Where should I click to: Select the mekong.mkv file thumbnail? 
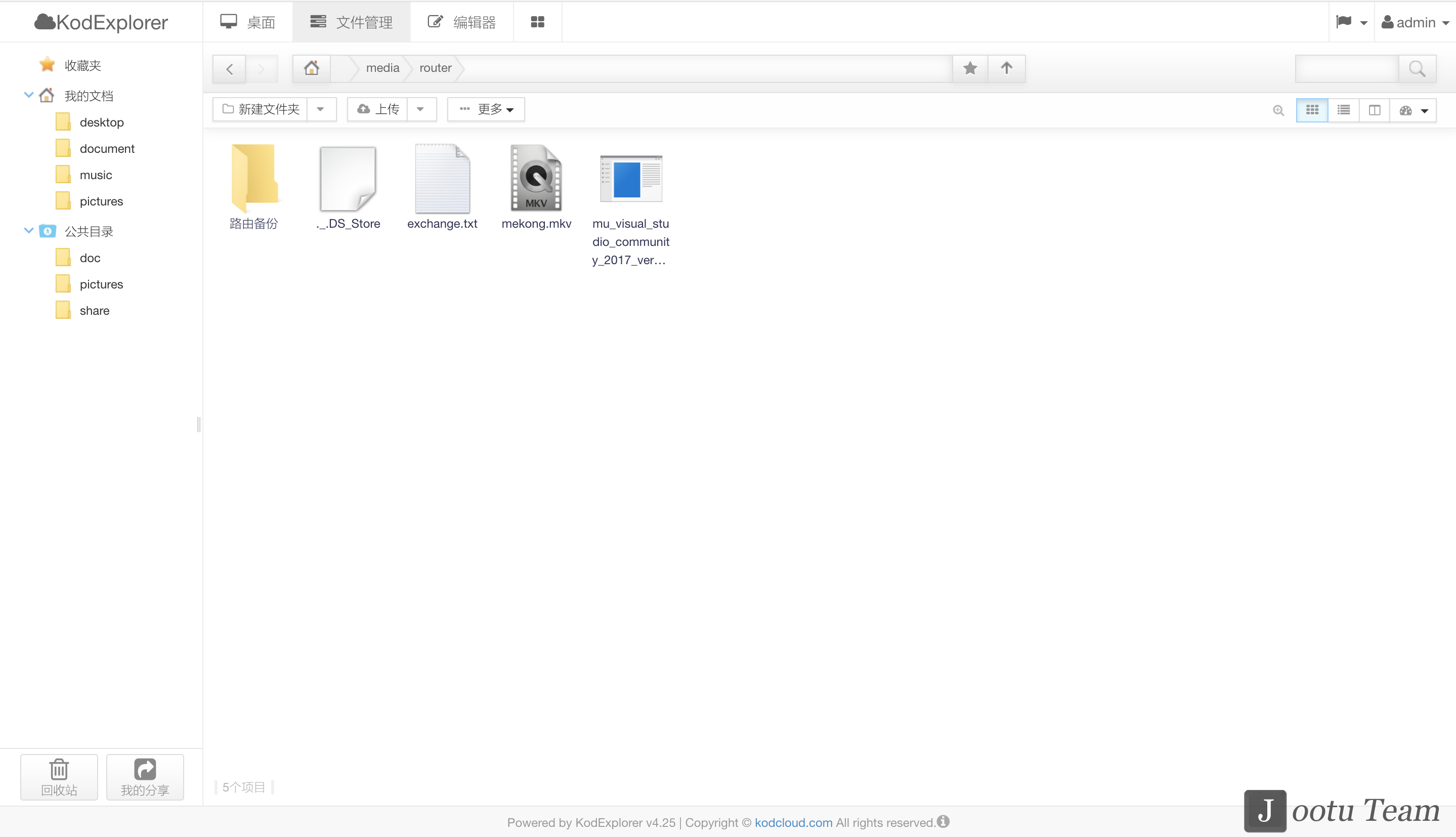point(536,178)
